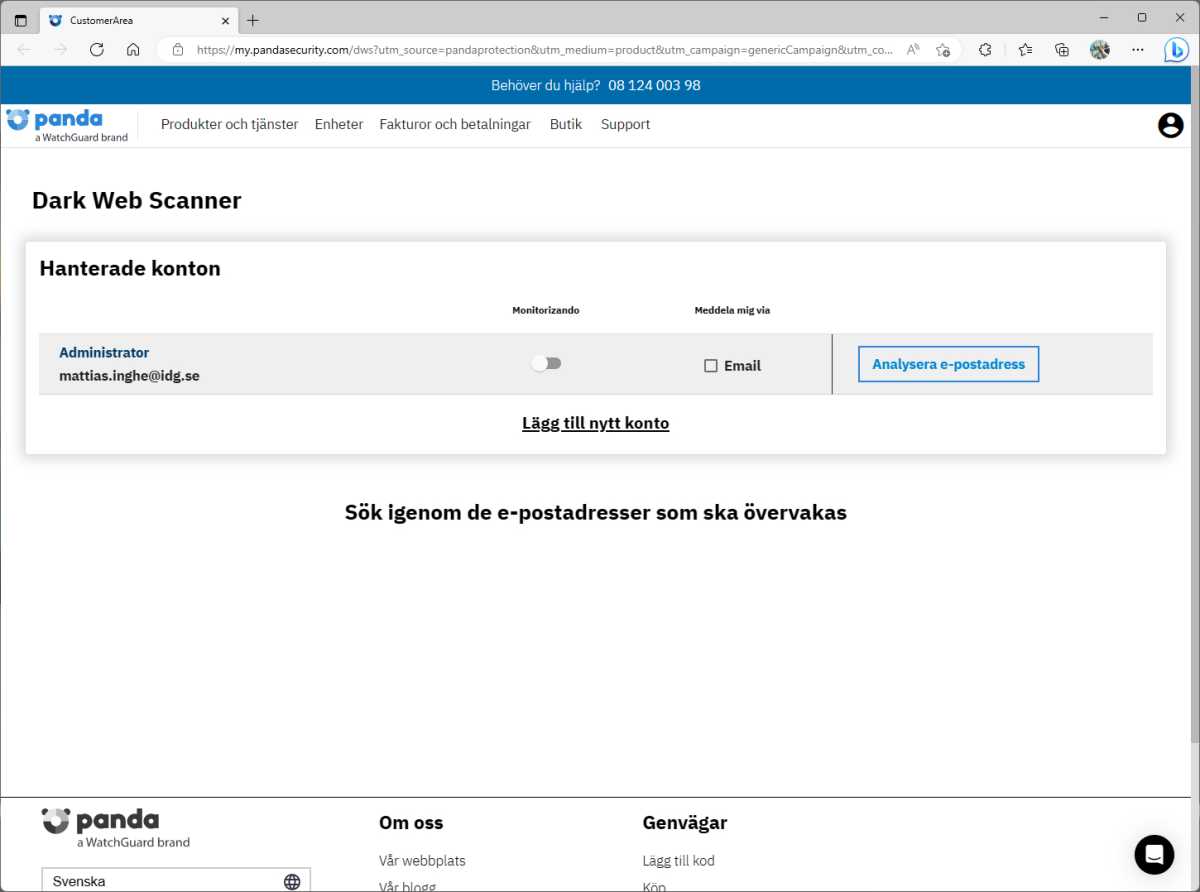Add this page to favorites
Viewport: 1200px width, 892px height.
tap(942, 49)
